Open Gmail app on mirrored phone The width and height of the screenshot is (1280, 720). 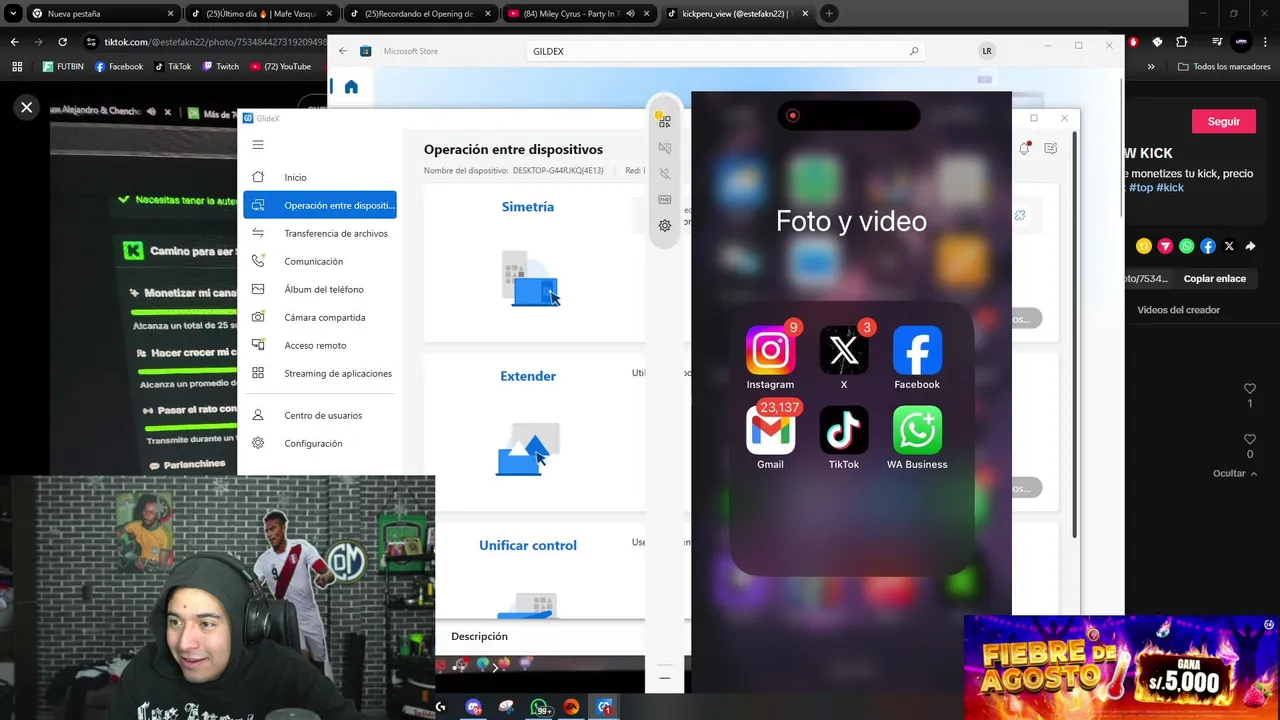tap(770, 430)
